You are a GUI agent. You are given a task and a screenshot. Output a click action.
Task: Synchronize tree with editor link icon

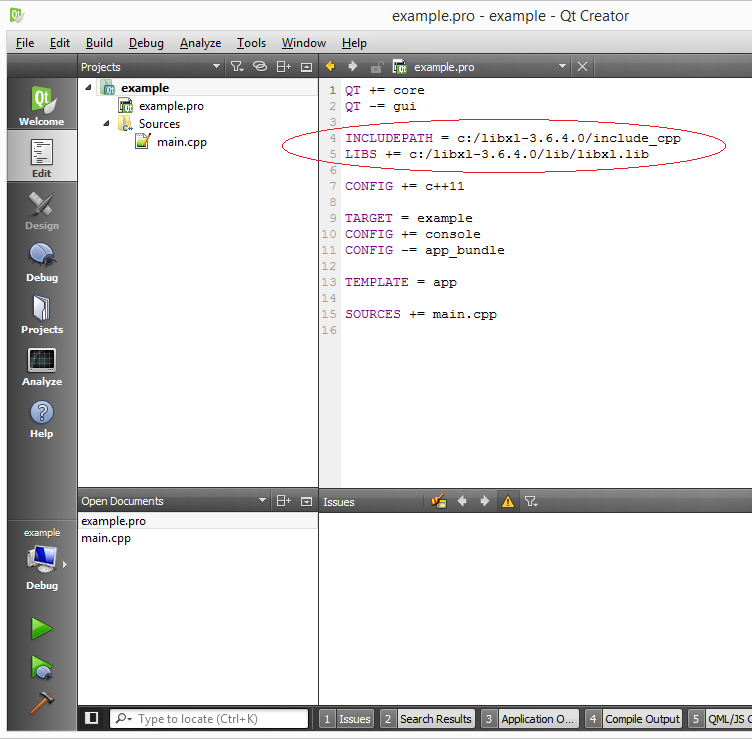pos(259,67)
